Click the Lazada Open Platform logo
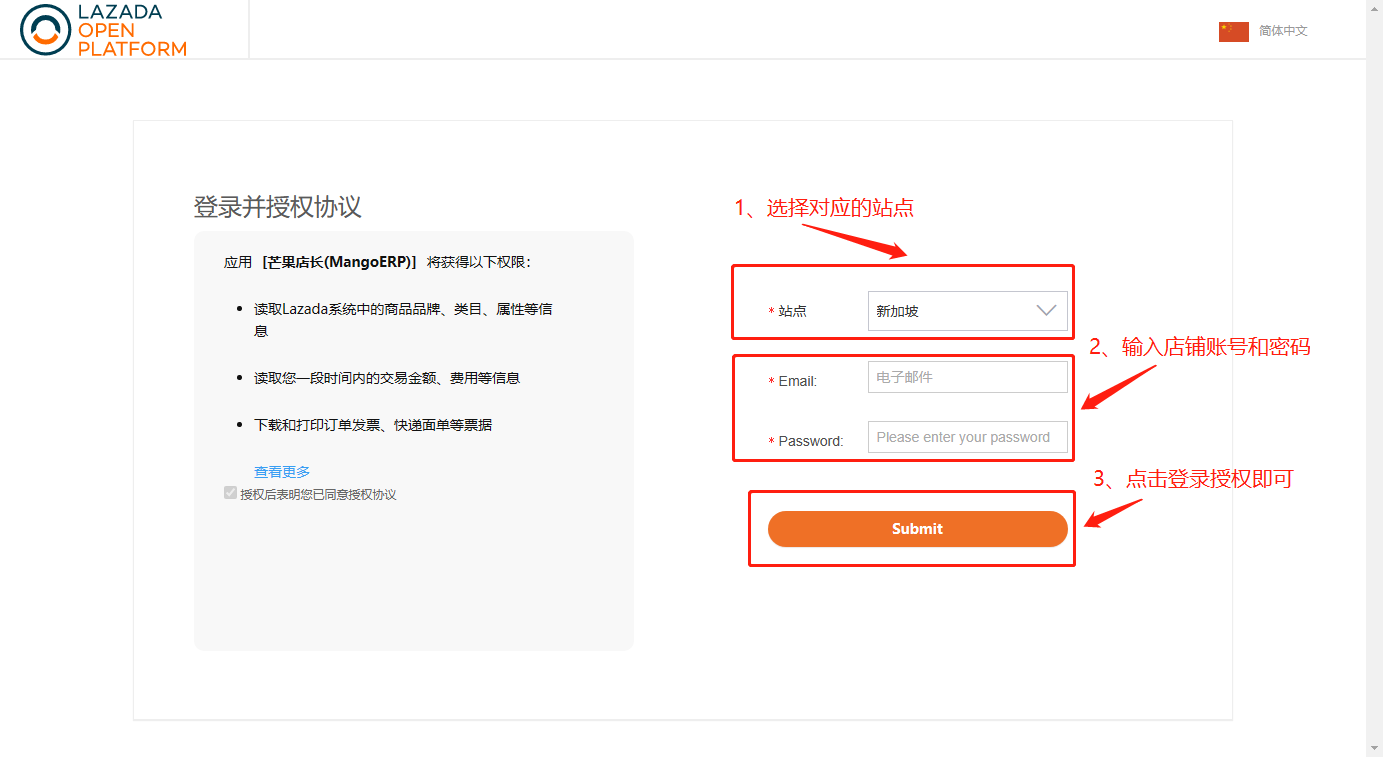 103,29
